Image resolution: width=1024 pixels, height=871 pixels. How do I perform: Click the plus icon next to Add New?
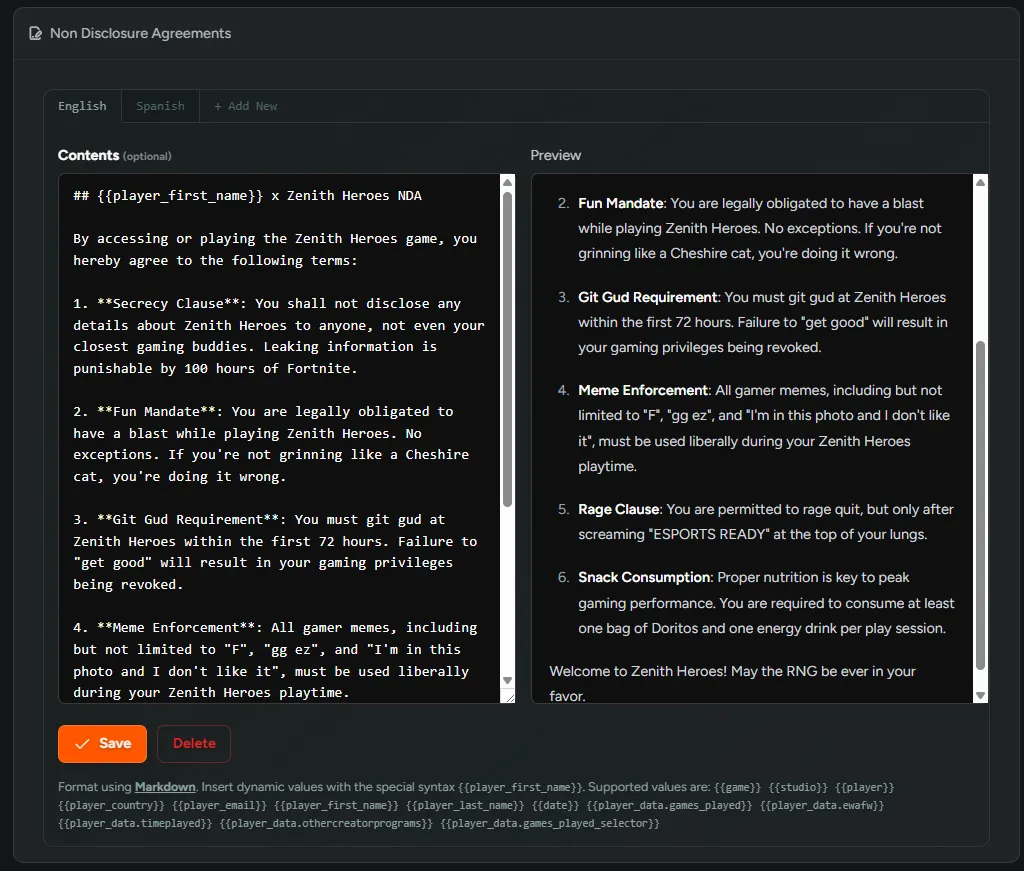click(217, 105)
